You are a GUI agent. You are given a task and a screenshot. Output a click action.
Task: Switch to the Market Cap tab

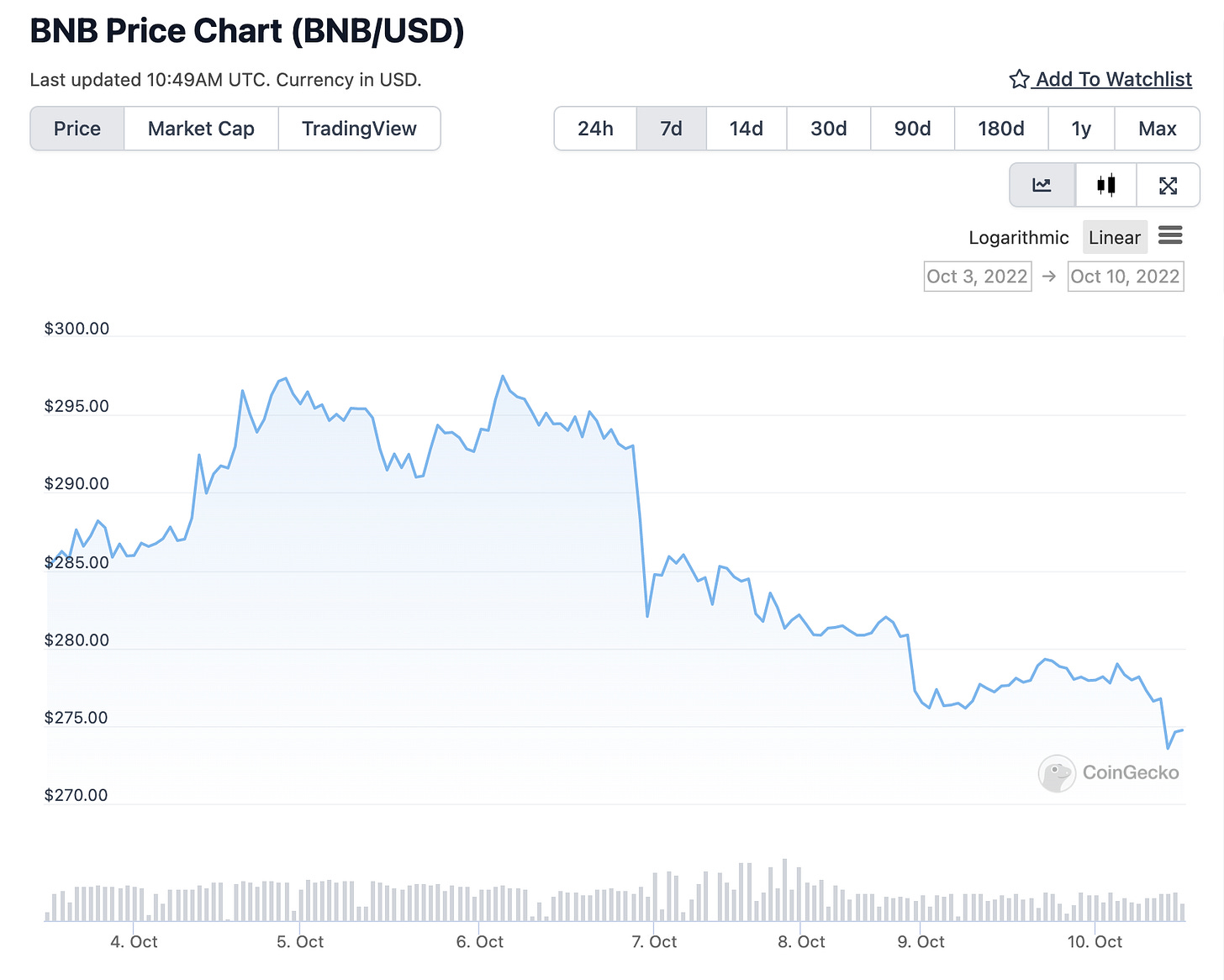(201, 129)
